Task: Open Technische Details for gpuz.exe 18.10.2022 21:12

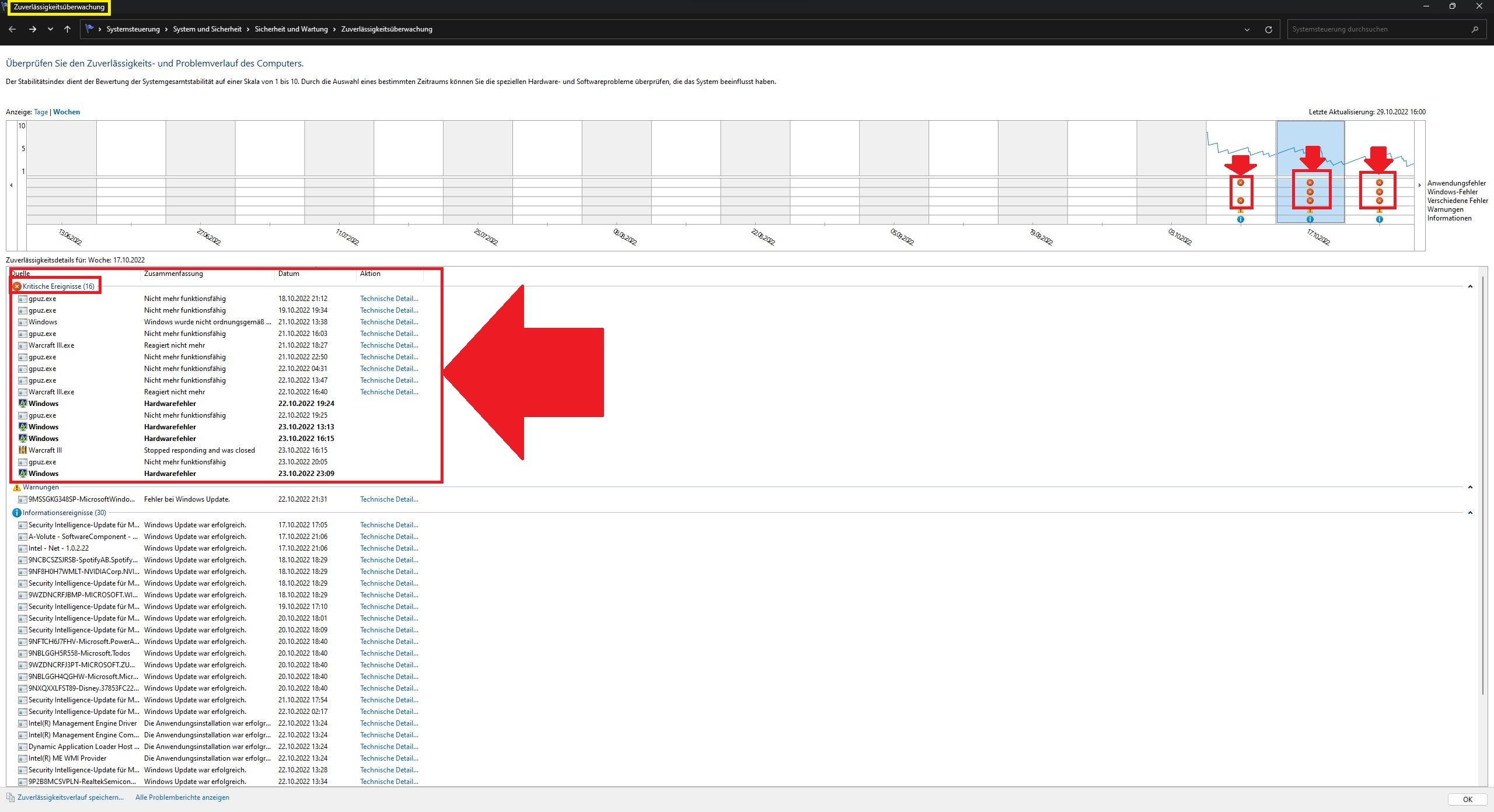Action: tap(389, 299)
